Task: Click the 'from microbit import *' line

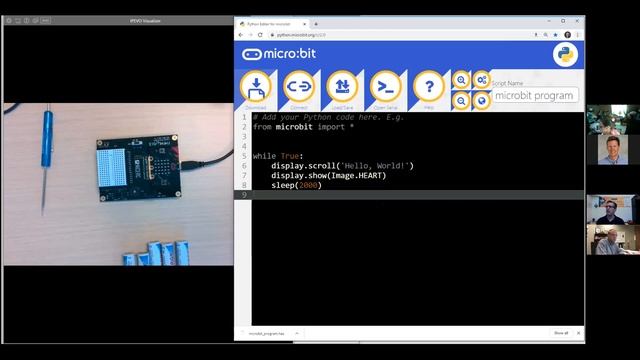Action: (x=303, y=127)
